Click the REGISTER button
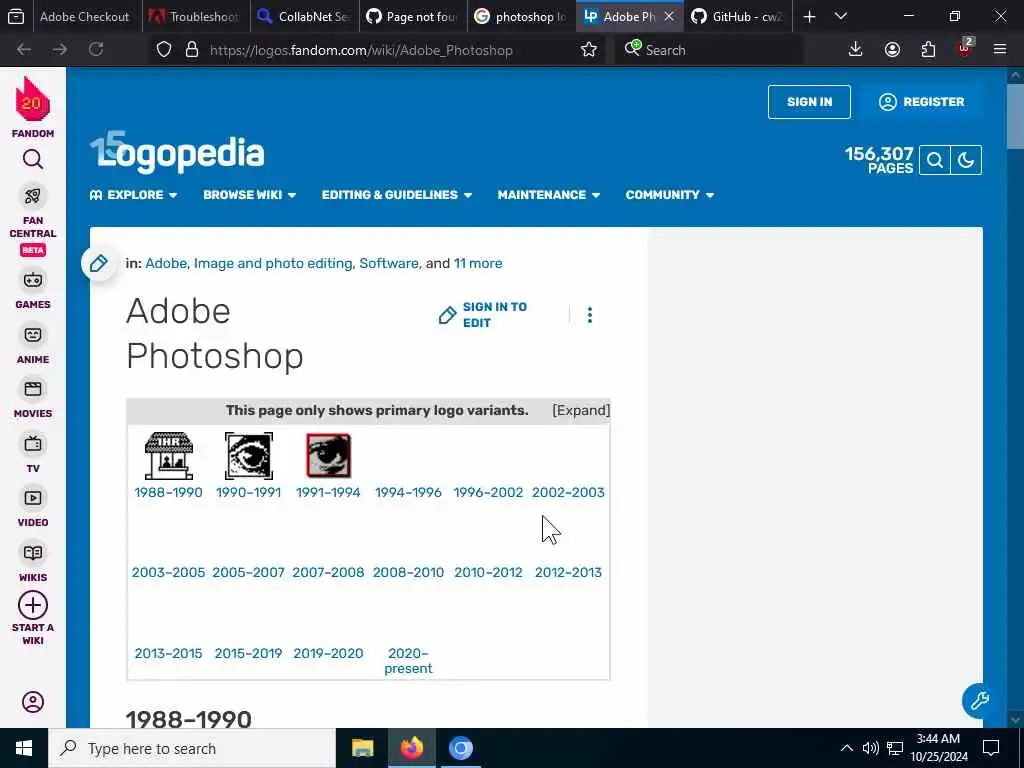This screenshot has width=1024, height=768. [921, 102]
